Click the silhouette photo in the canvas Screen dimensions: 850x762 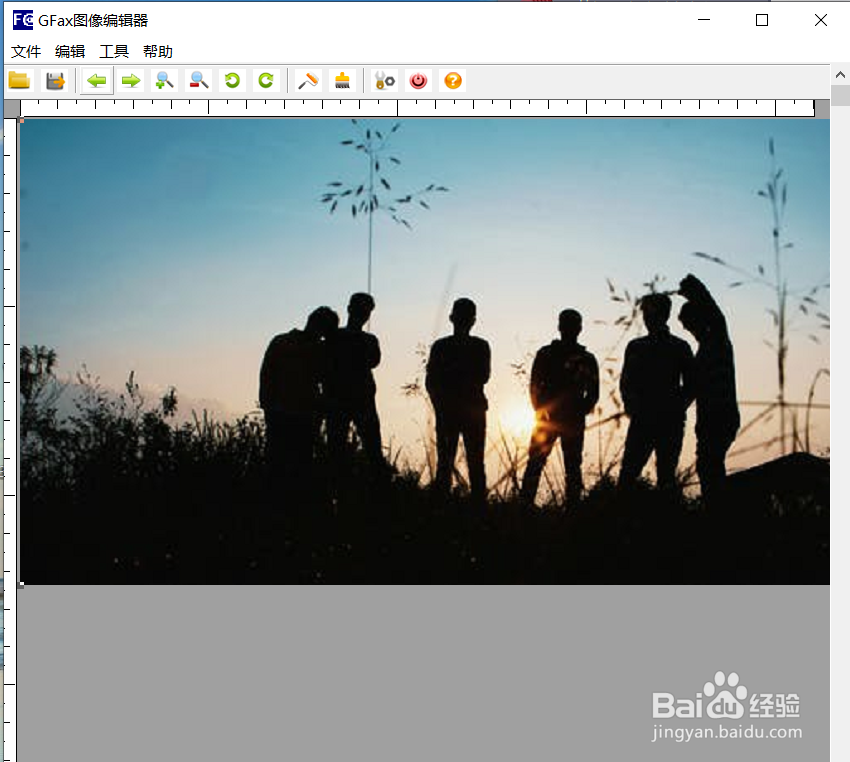tap(425, 352)
